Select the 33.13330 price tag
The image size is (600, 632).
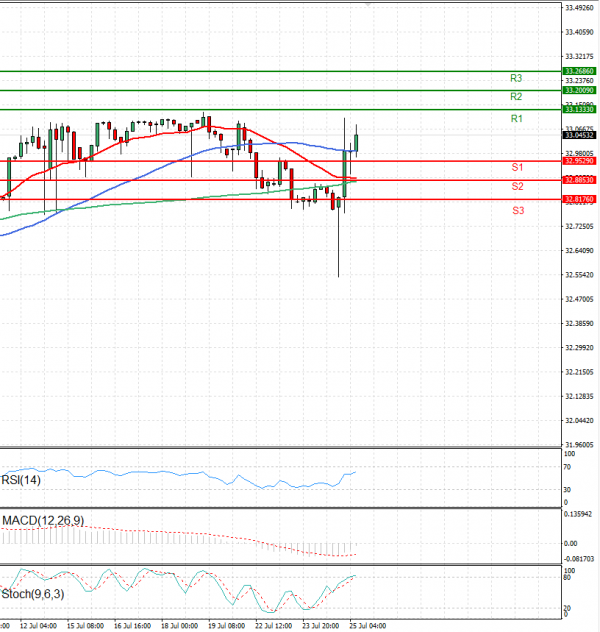pos(579,110)
